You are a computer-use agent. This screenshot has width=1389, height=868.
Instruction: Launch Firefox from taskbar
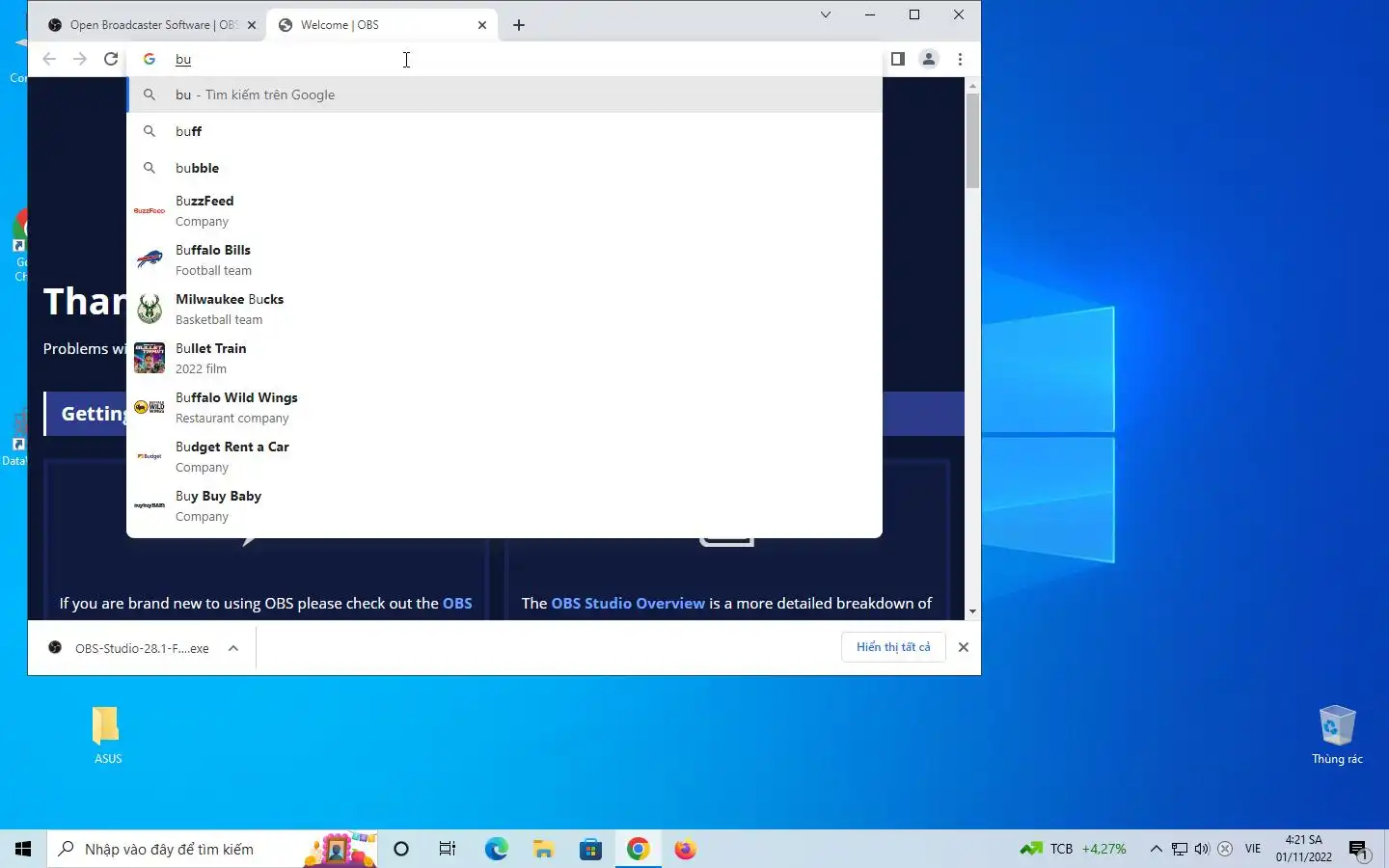[685, 849]
